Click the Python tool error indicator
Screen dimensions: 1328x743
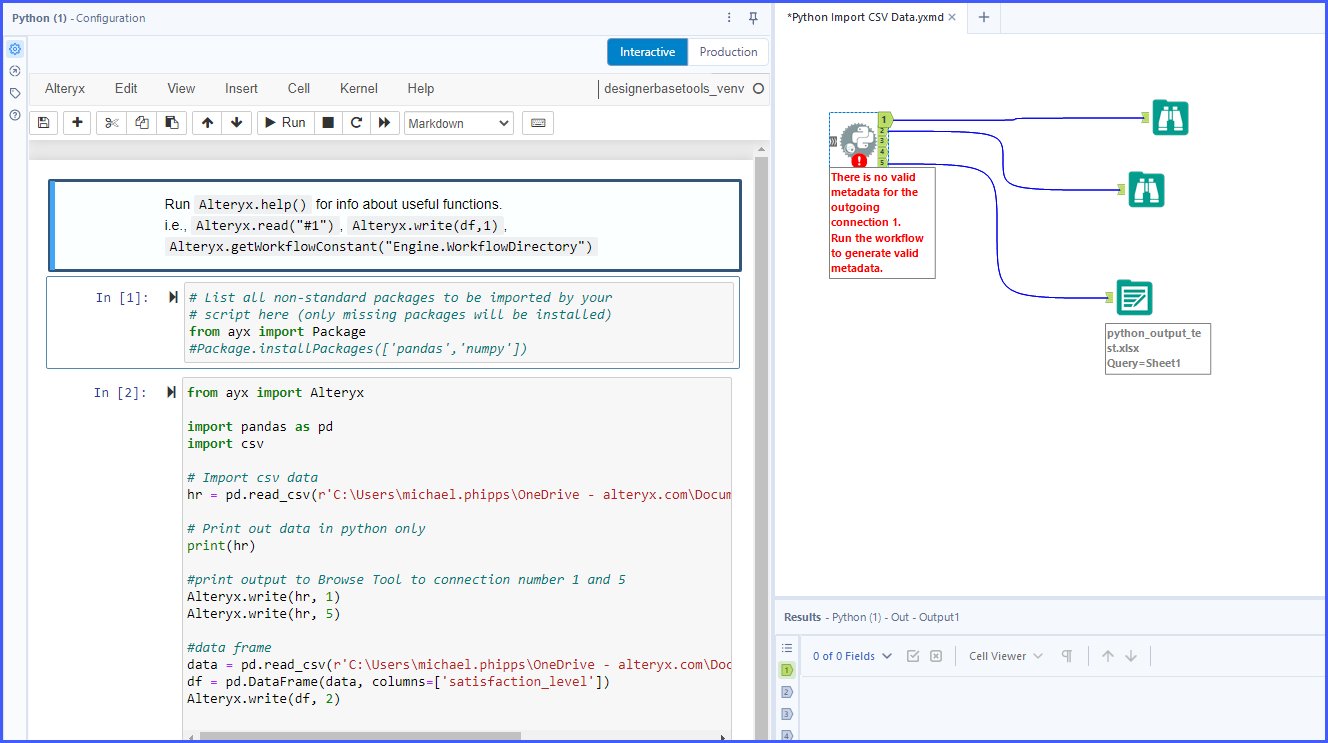[859, 160]
